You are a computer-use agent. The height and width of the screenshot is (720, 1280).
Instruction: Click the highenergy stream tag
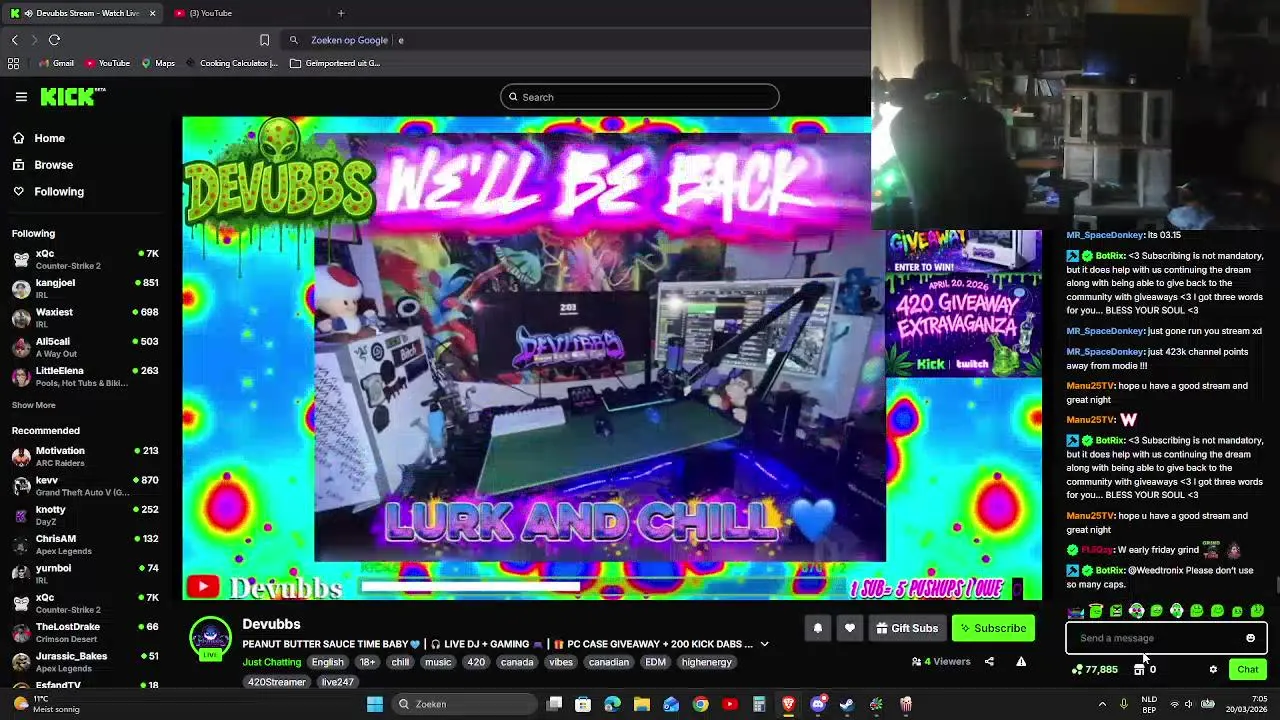point(707,662)
